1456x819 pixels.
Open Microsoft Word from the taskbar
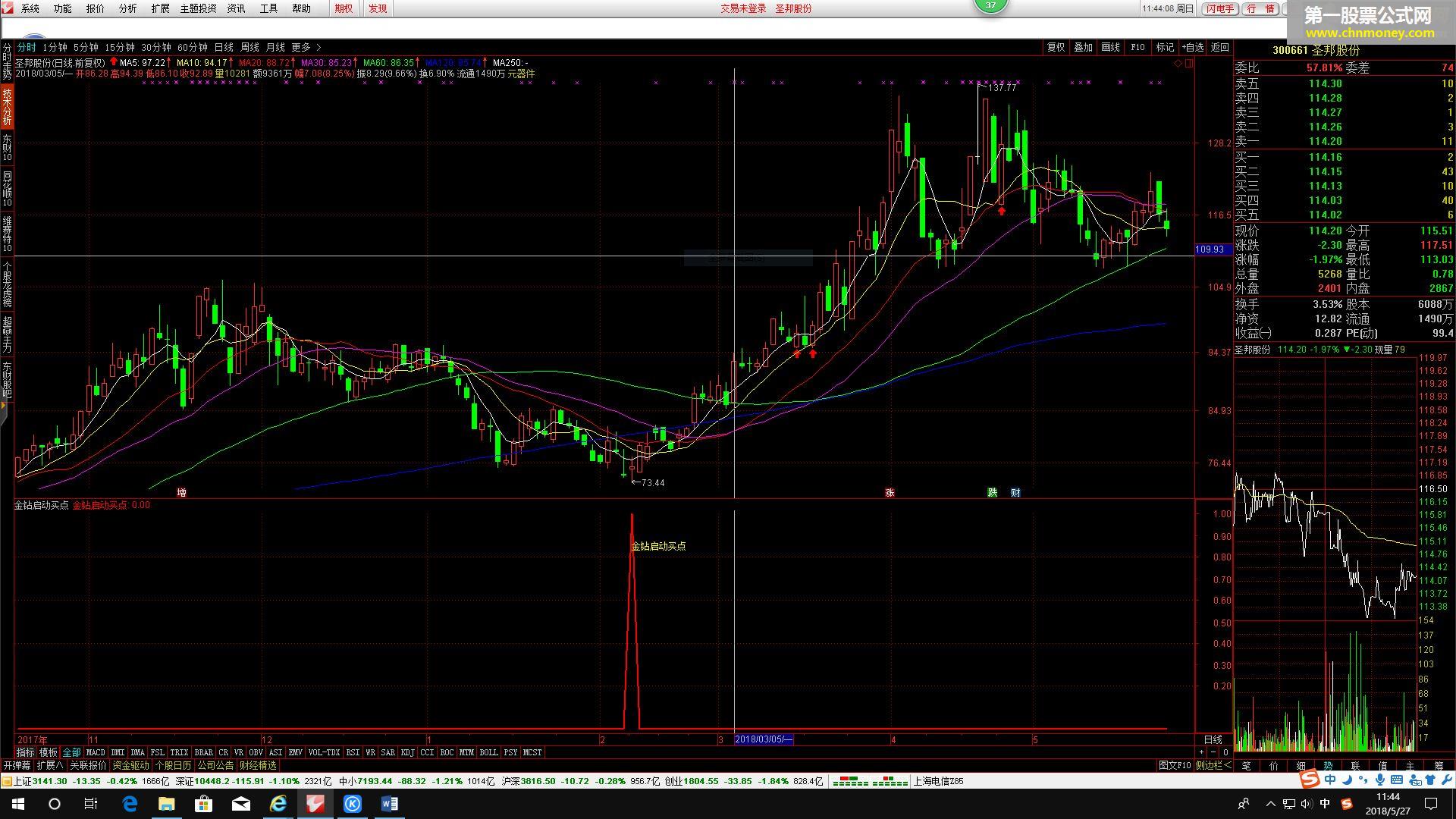(x=390, y=803)
